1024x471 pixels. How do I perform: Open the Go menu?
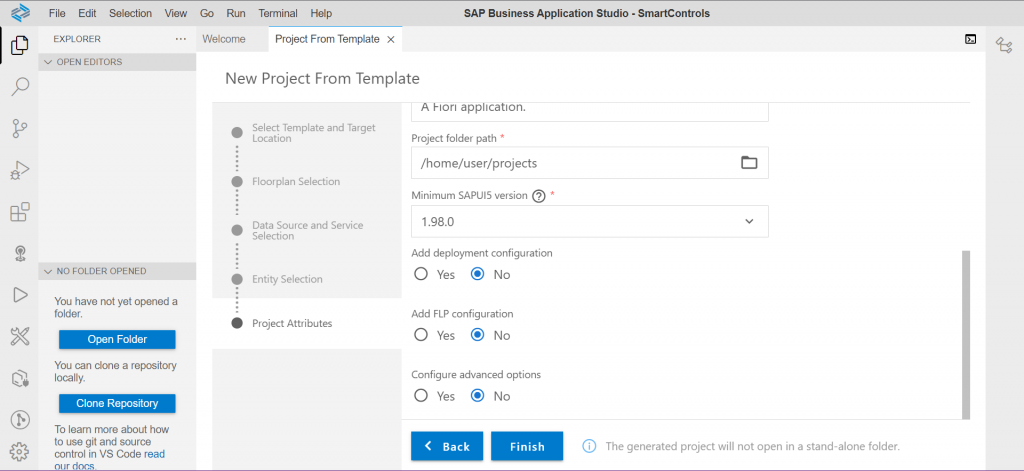207,13
